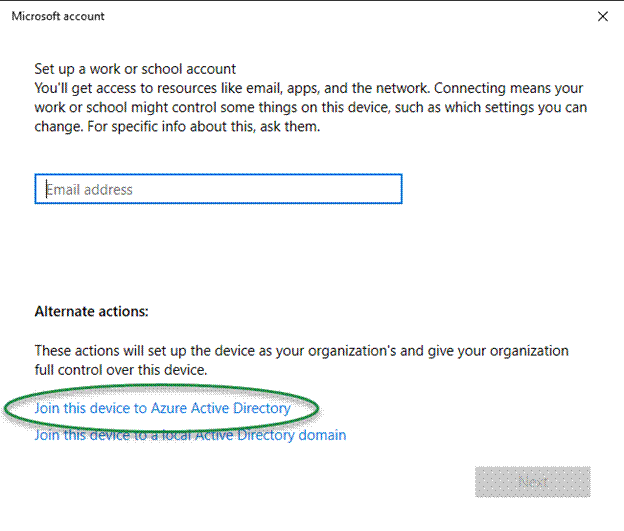This screenshot has width=624, height=531.
Task: Close the Microsoft account dialog
Action: click(602, 16)
